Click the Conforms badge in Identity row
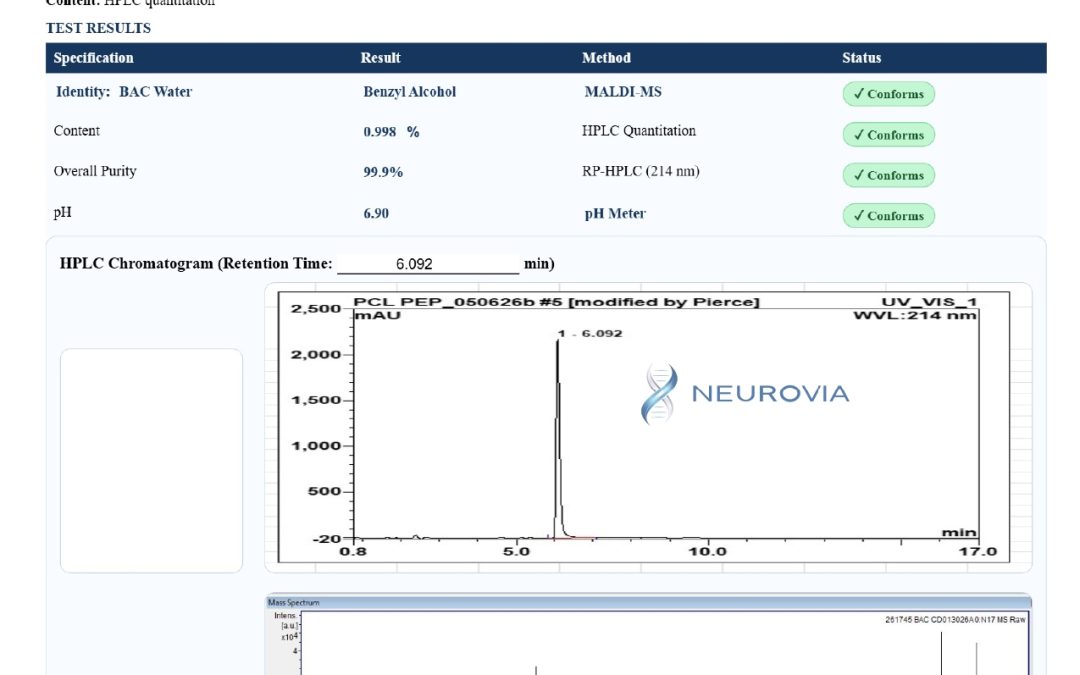Image resolution: width=1080 pixels, height=675 pixels. pos(889,94)
